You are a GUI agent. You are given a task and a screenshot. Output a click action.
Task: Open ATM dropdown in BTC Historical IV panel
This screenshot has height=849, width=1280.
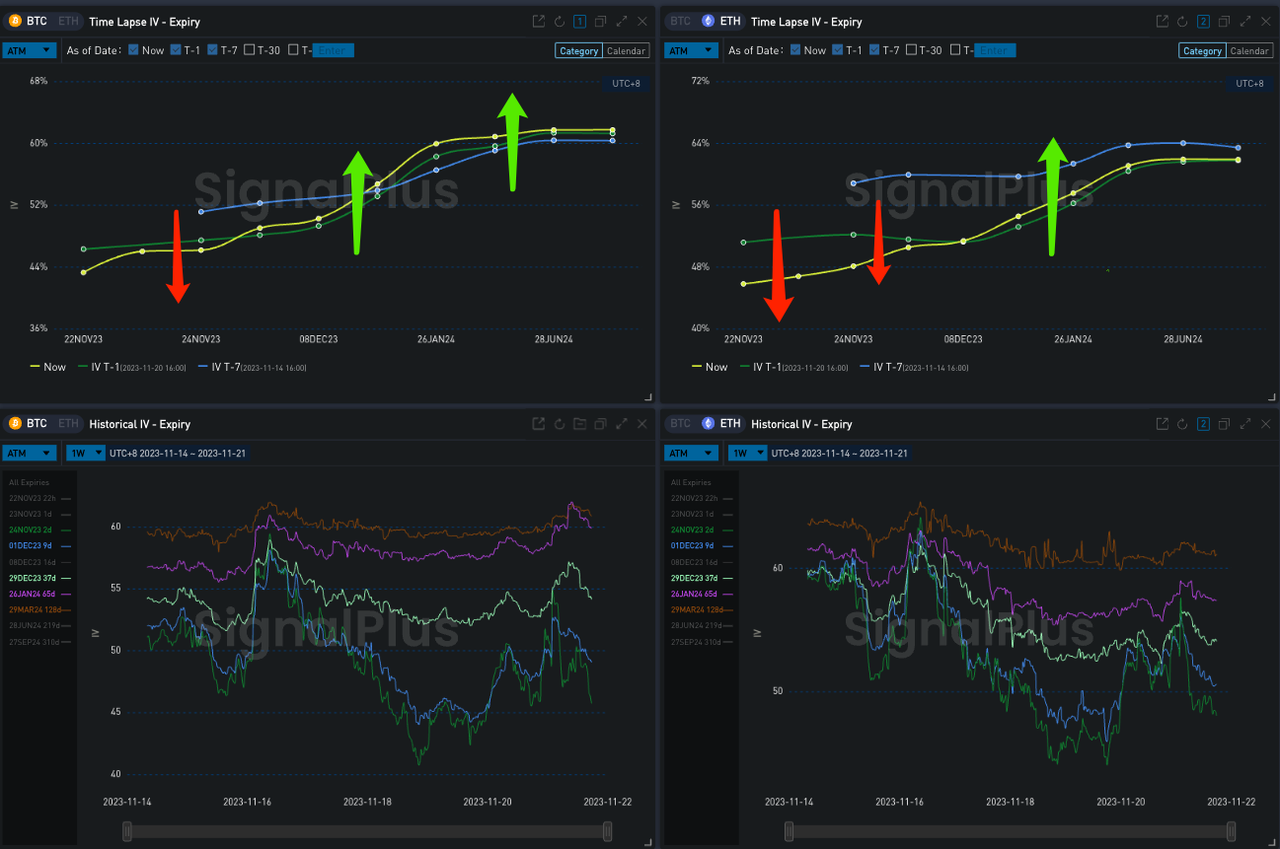point(29,453)
